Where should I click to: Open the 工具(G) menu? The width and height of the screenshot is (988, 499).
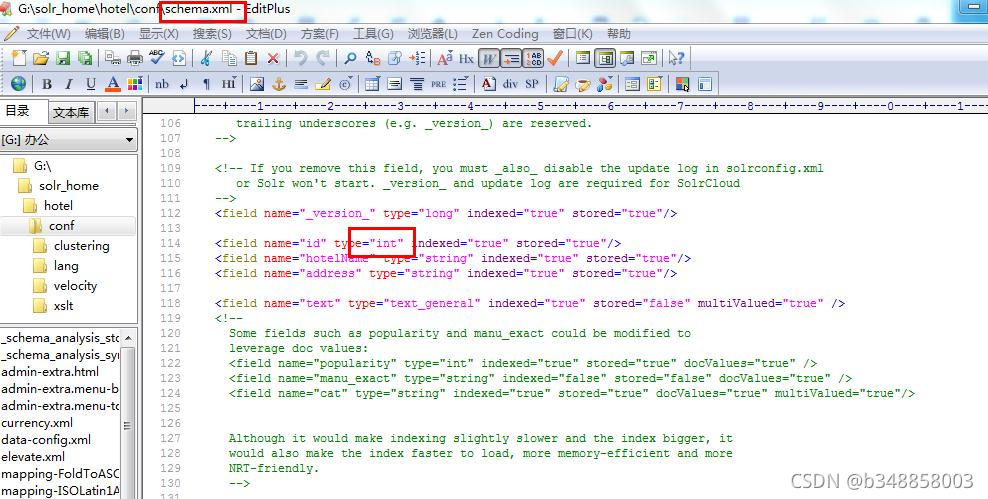pos(373,33)
